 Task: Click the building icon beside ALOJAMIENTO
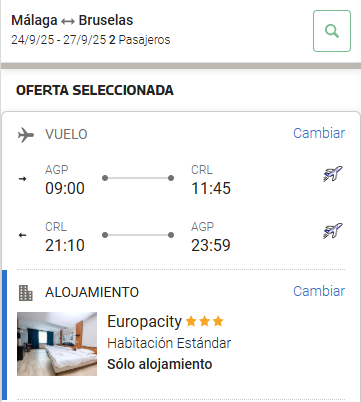click(x=26, y=293)
